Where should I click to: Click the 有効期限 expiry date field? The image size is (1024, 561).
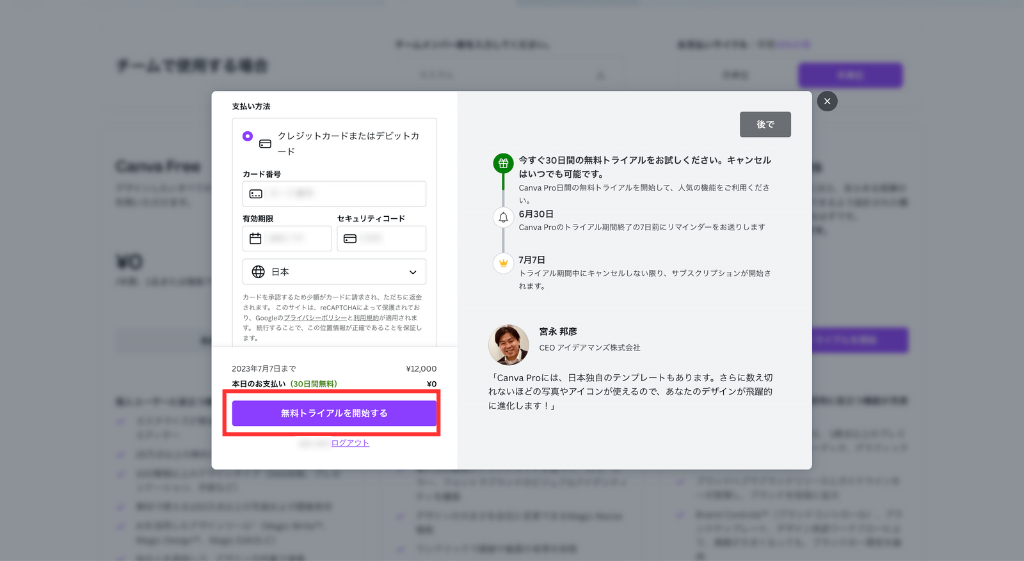click(287, 238)
